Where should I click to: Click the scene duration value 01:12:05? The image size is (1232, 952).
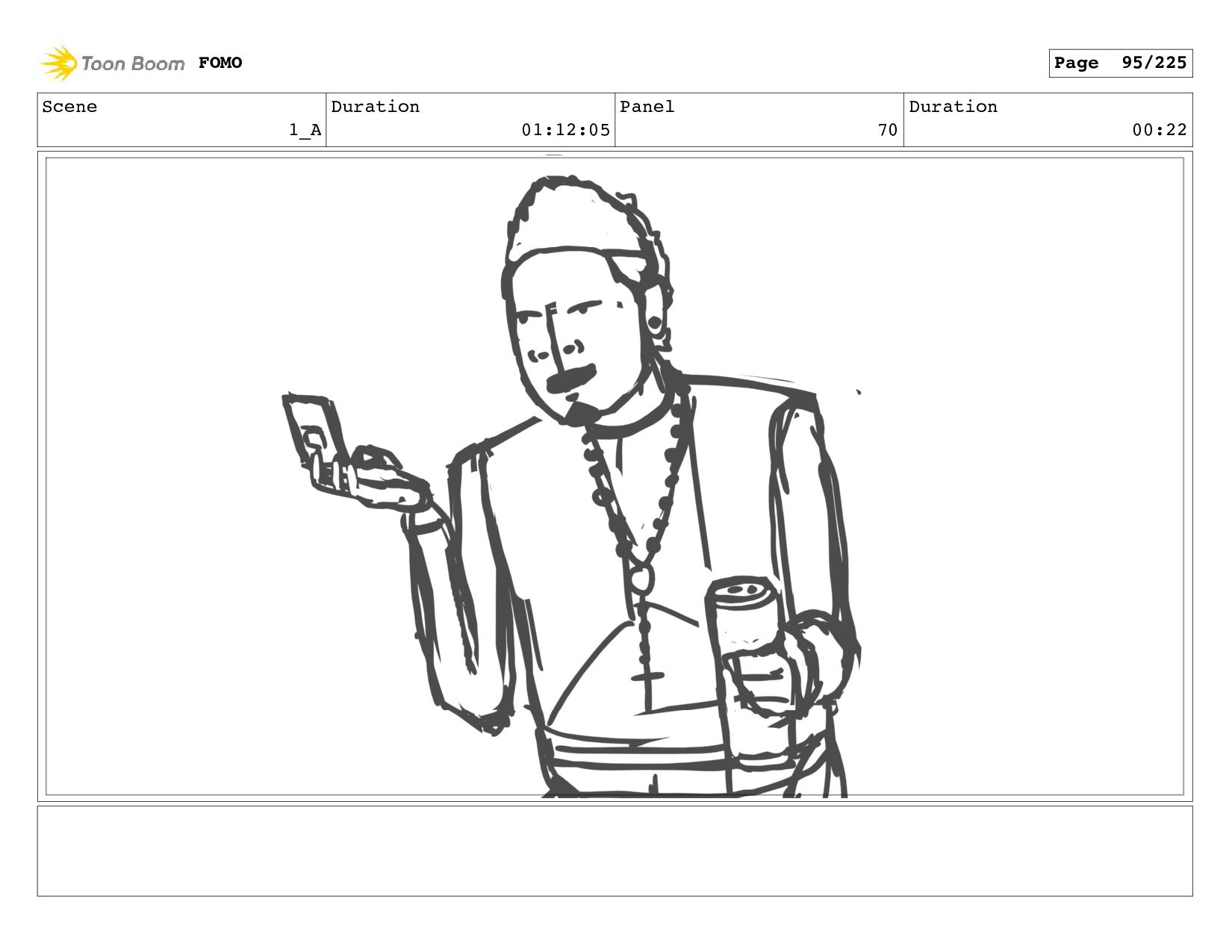coord(566,130)
